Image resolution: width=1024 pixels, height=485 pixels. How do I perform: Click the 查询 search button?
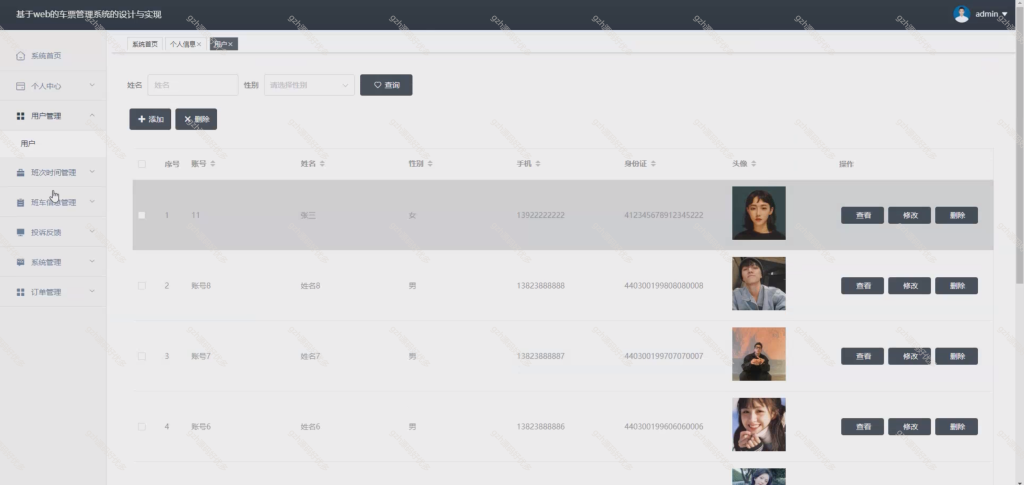click(x=386, y=85)
